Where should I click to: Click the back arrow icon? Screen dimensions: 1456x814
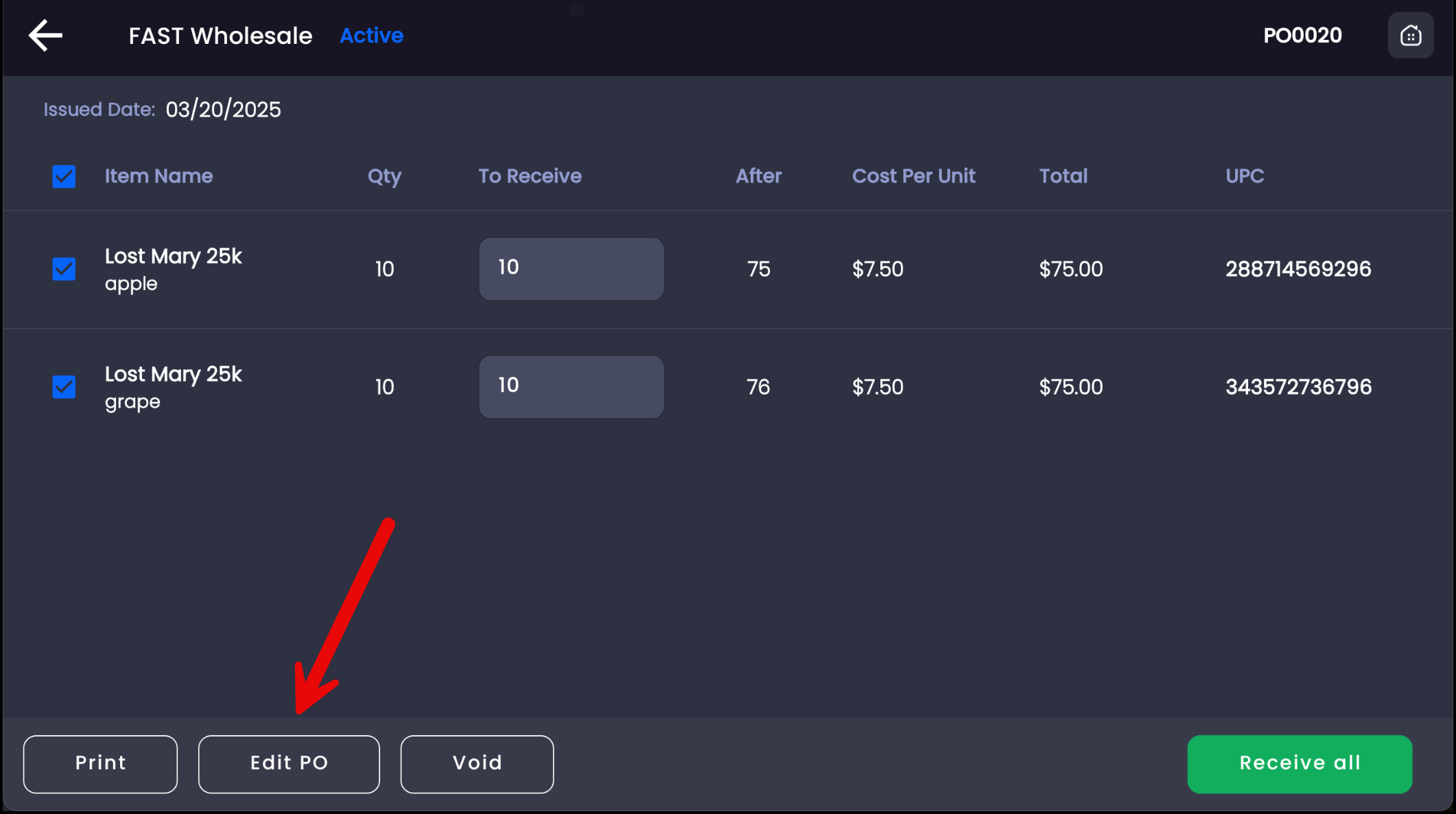[x=45, y=36]
